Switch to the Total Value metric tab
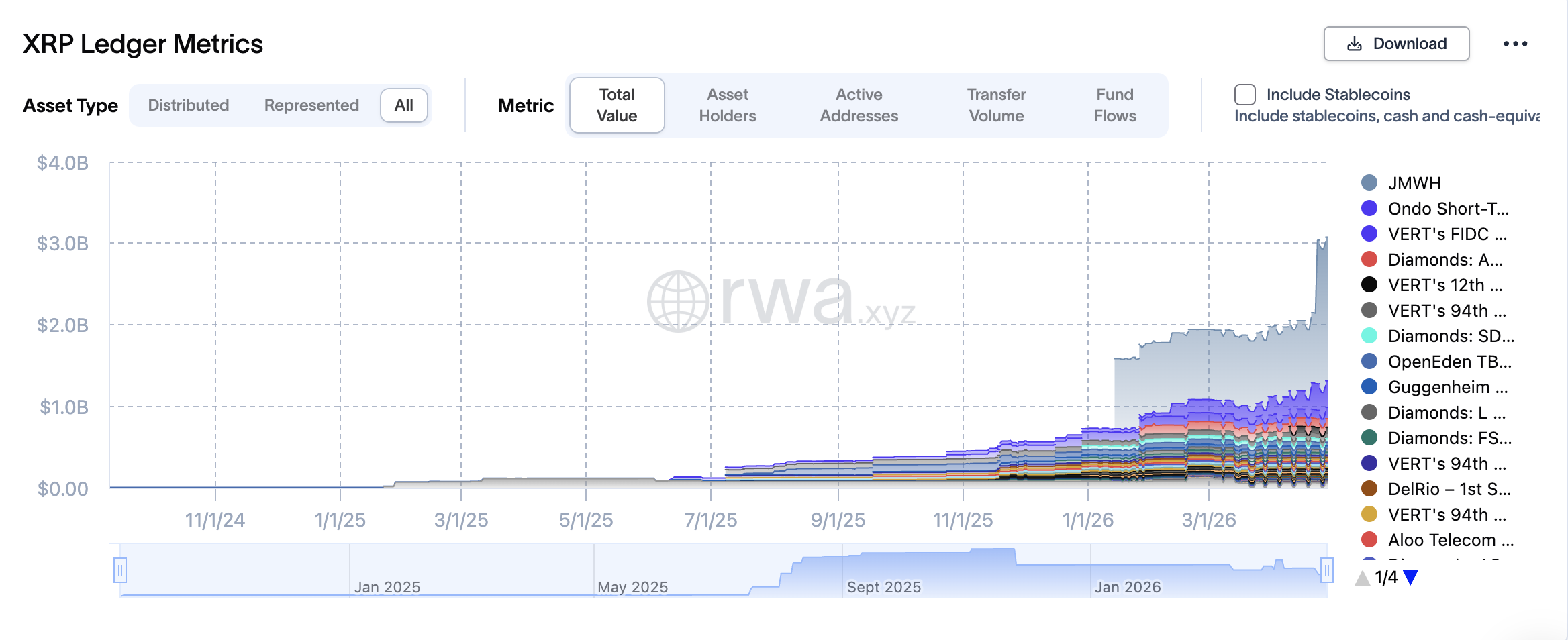Image resolution: width=1568 pixels, height=640 pixels. coord(617,105)
